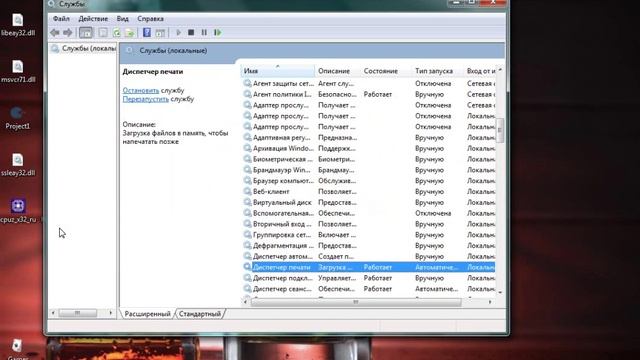Click the Export list toolbar icon

click(130, 33)
